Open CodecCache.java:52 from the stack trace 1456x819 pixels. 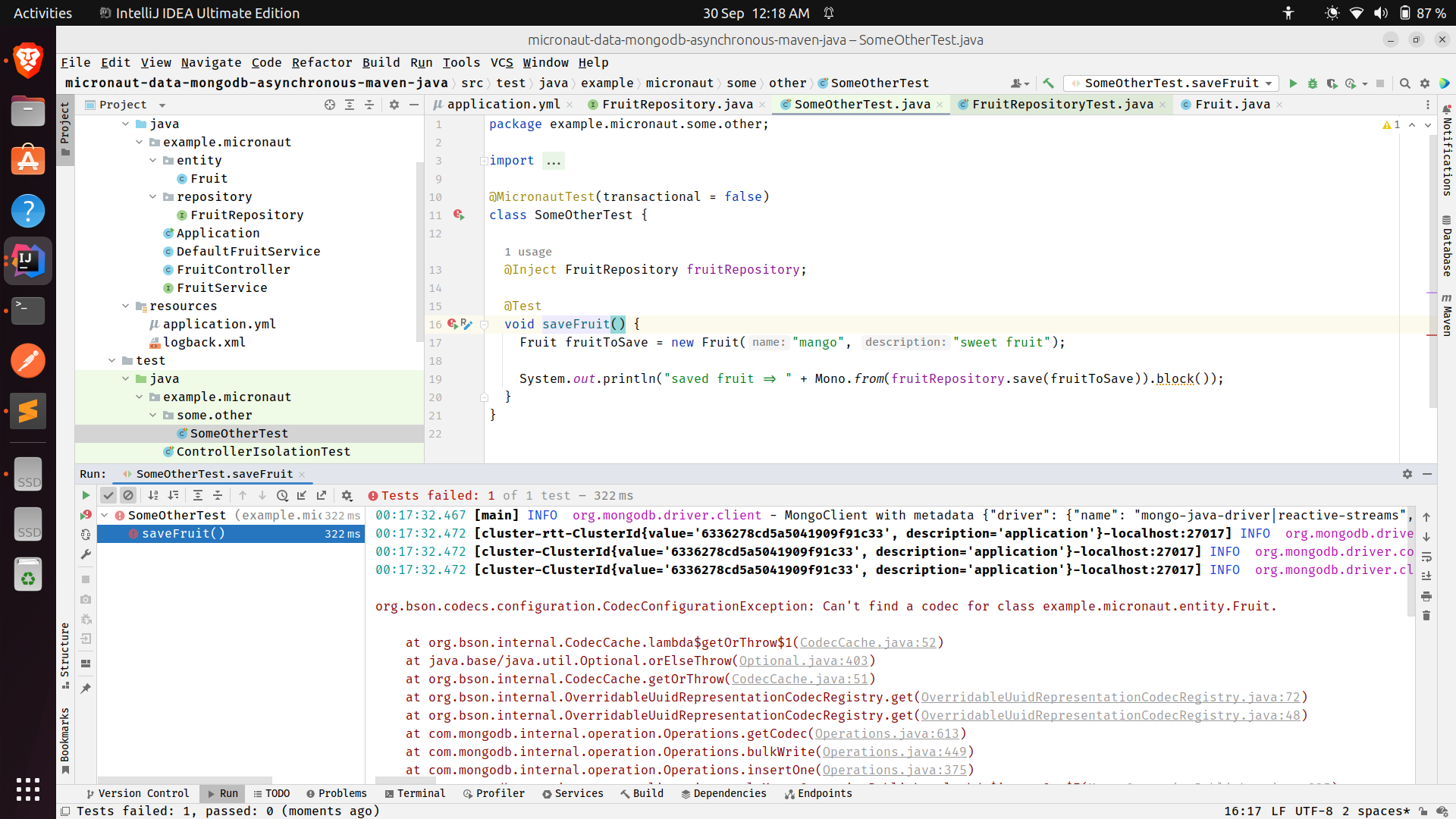click(x=868, y=642)
